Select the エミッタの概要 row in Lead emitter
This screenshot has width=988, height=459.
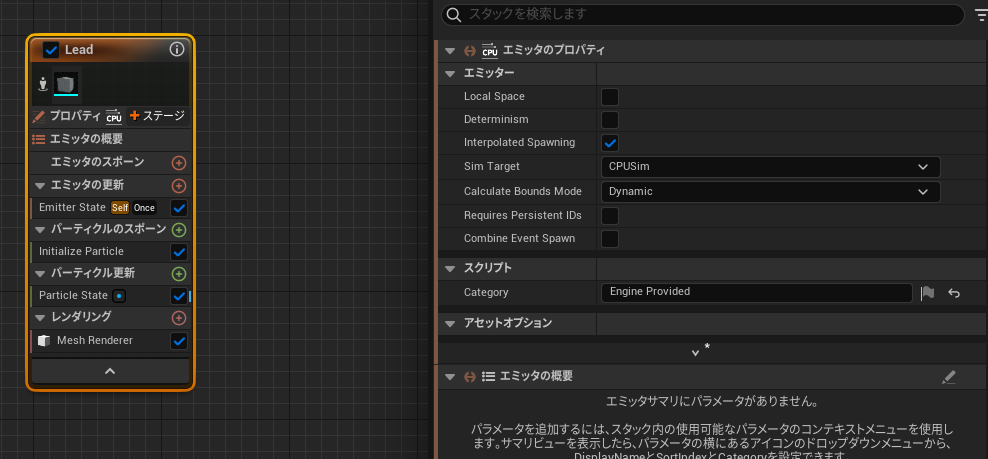pos(110,139)
